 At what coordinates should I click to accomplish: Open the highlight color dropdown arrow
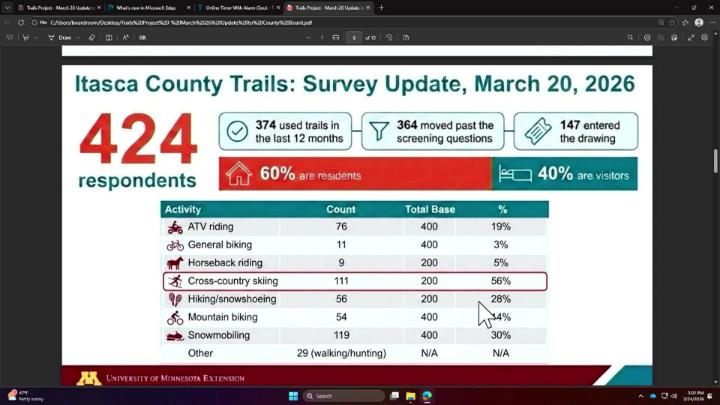click(35, 38)
